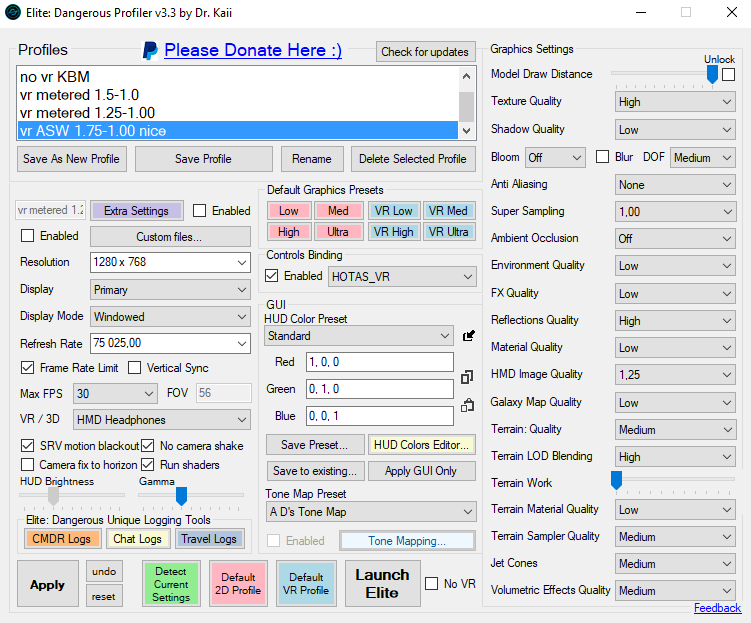
Task: Apply the VR High preset
Action: (394, 232)
